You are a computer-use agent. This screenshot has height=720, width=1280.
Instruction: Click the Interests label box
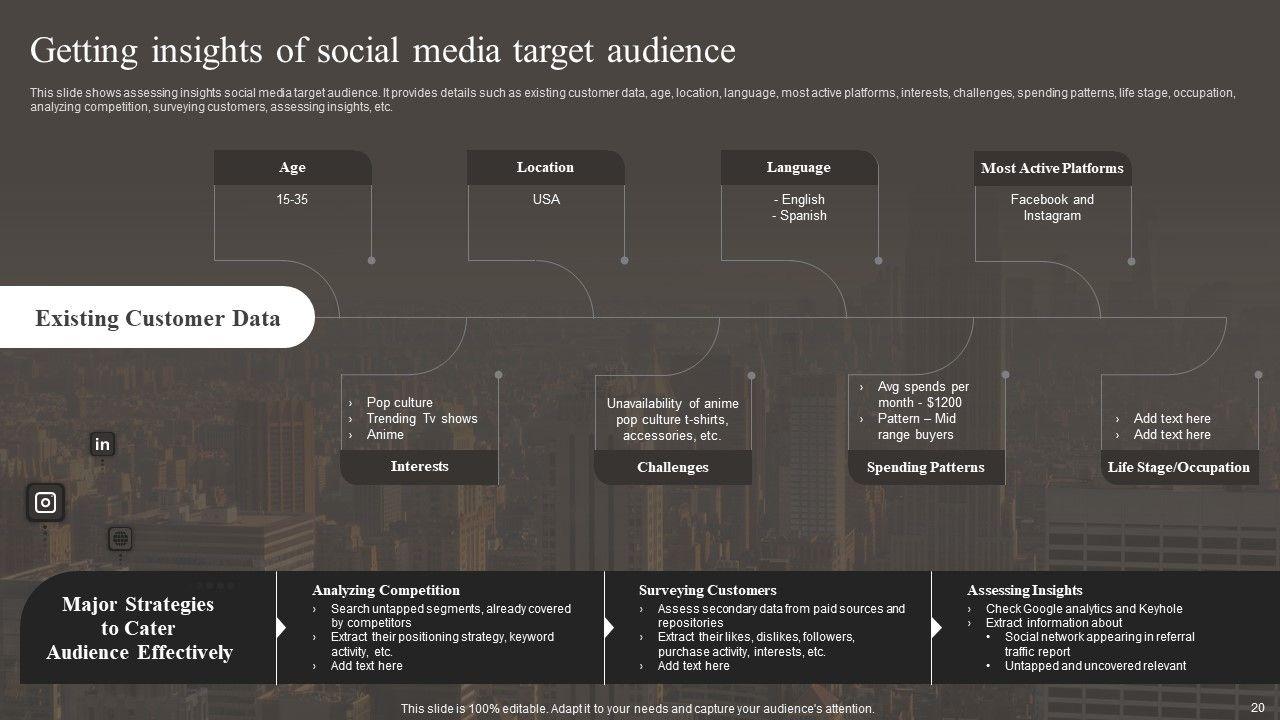pyautogui.click(x=419, y=467)
